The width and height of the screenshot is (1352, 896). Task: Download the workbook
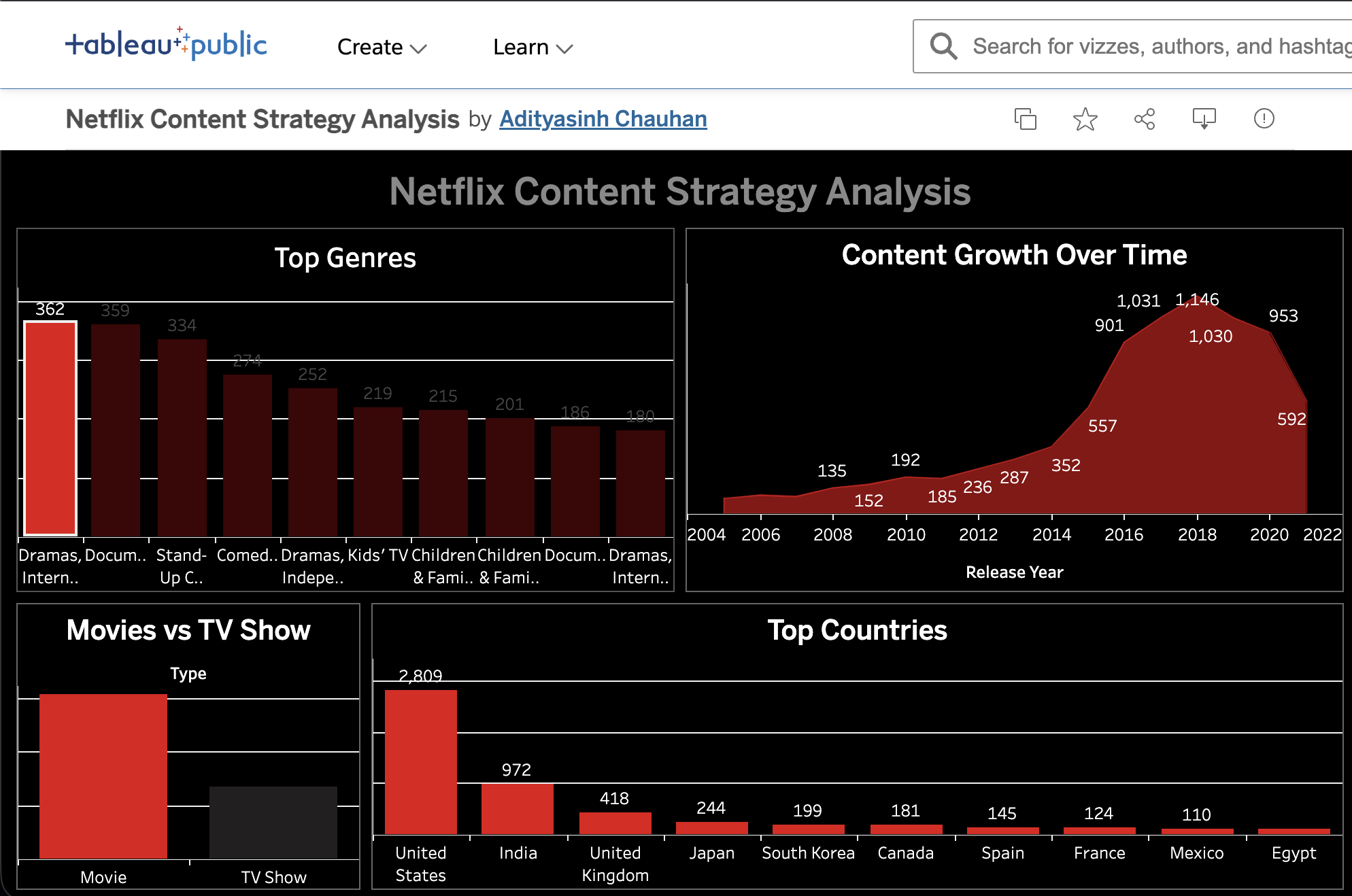coord(1204,118)
